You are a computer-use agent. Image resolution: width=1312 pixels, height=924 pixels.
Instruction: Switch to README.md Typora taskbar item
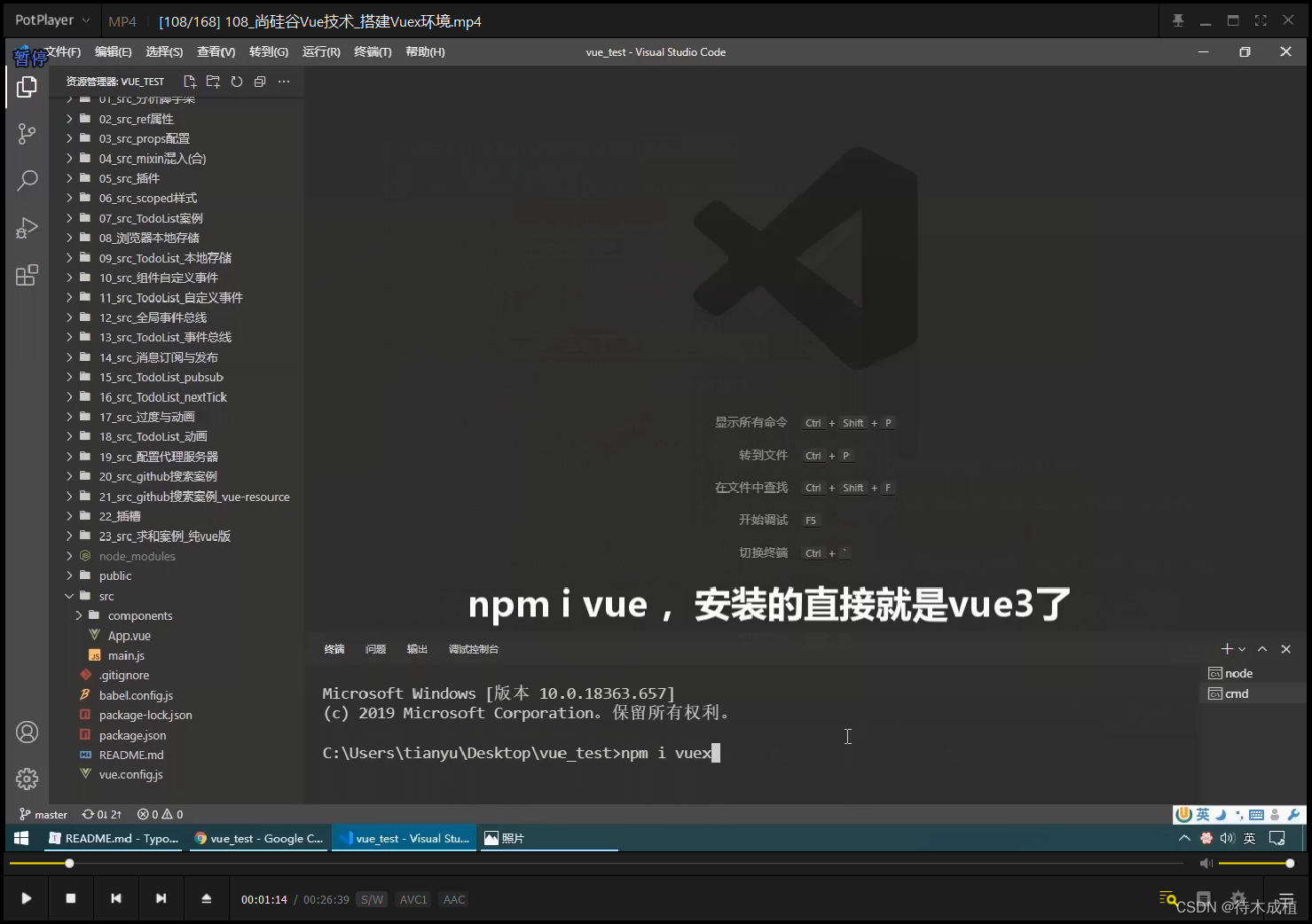coord(114,838)
